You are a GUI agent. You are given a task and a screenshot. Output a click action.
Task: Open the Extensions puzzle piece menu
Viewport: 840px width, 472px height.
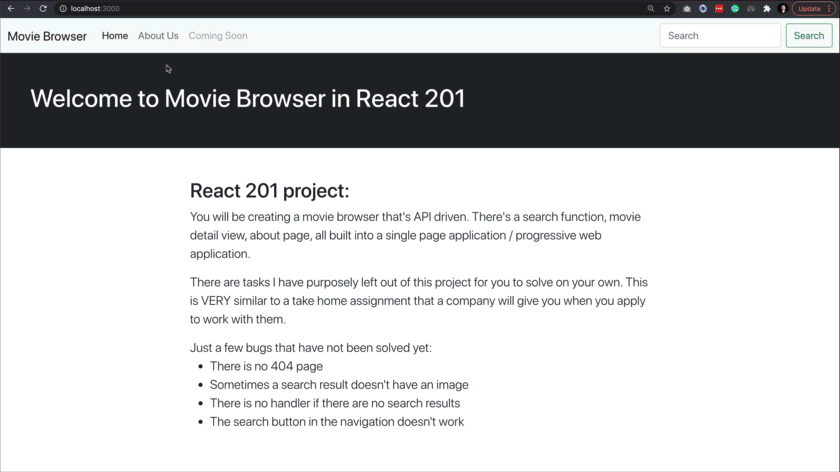767,9
